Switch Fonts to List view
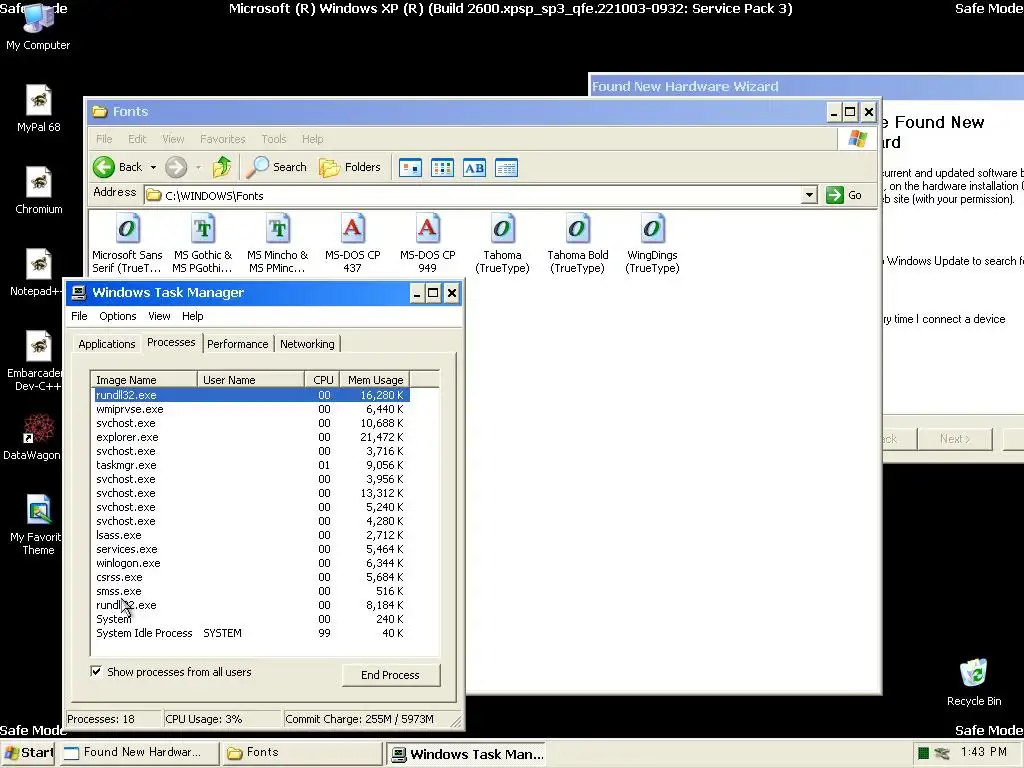This screenshot has width=1024, height=768. (442, 168)
